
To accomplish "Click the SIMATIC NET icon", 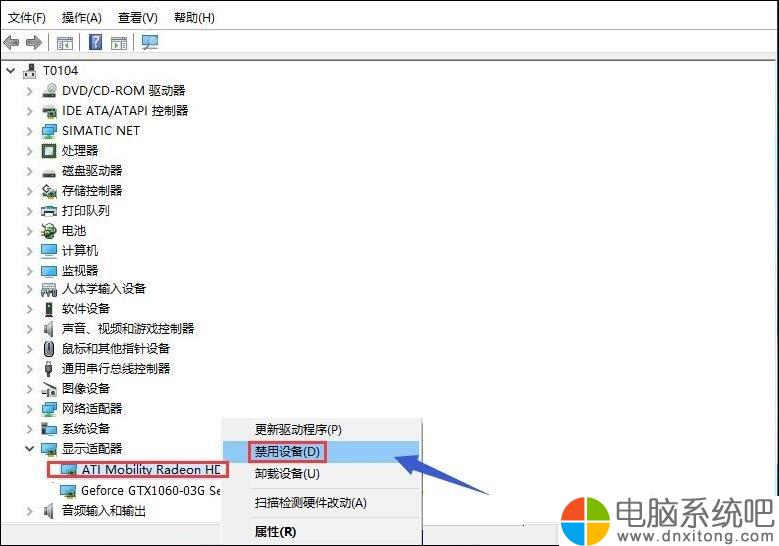I will click(x=49, y=131).
